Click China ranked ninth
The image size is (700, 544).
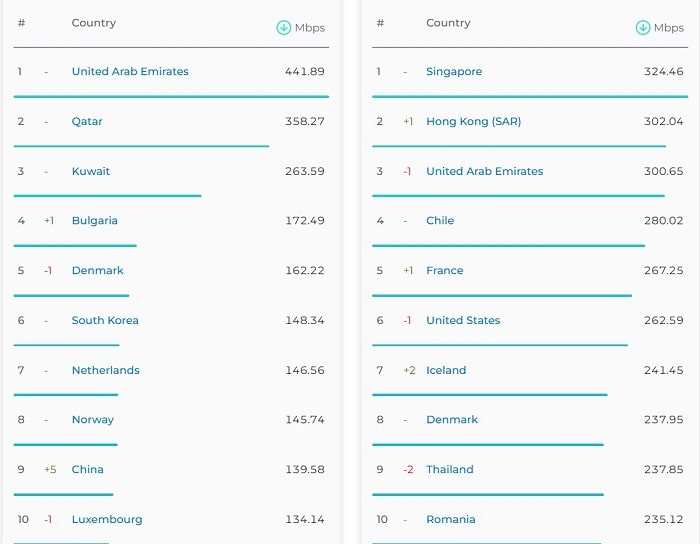pos(88,470)
